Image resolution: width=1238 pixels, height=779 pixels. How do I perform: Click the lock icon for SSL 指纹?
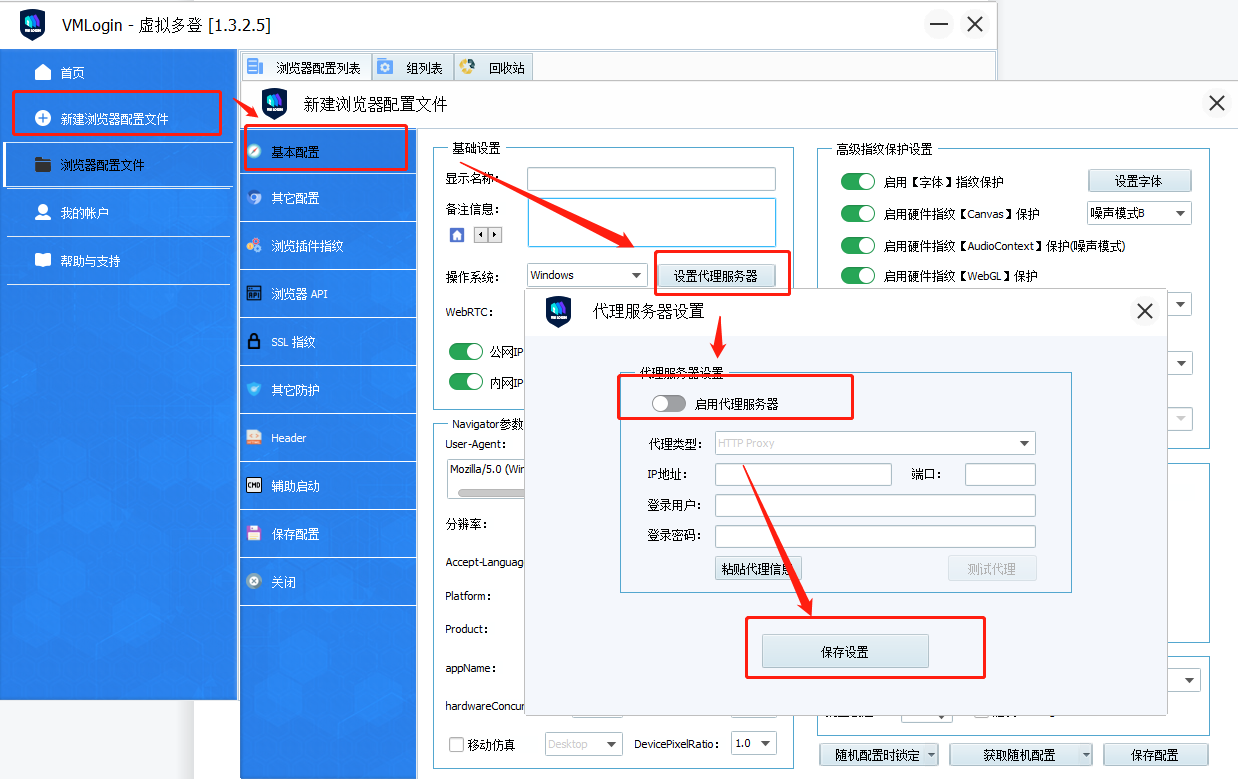coord(254,342)
